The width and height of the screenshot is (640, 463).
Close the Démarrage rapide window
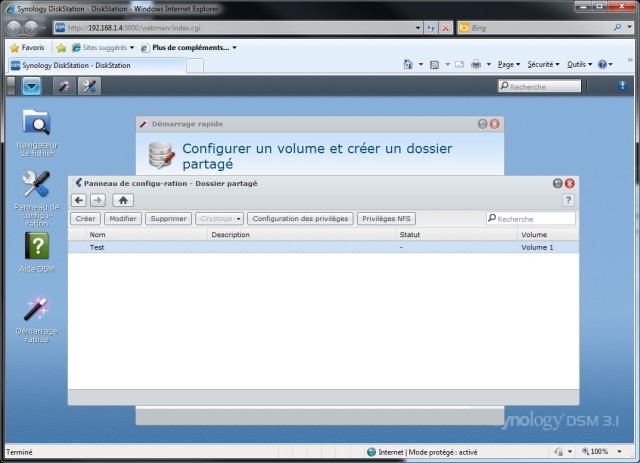pos(495,124)
